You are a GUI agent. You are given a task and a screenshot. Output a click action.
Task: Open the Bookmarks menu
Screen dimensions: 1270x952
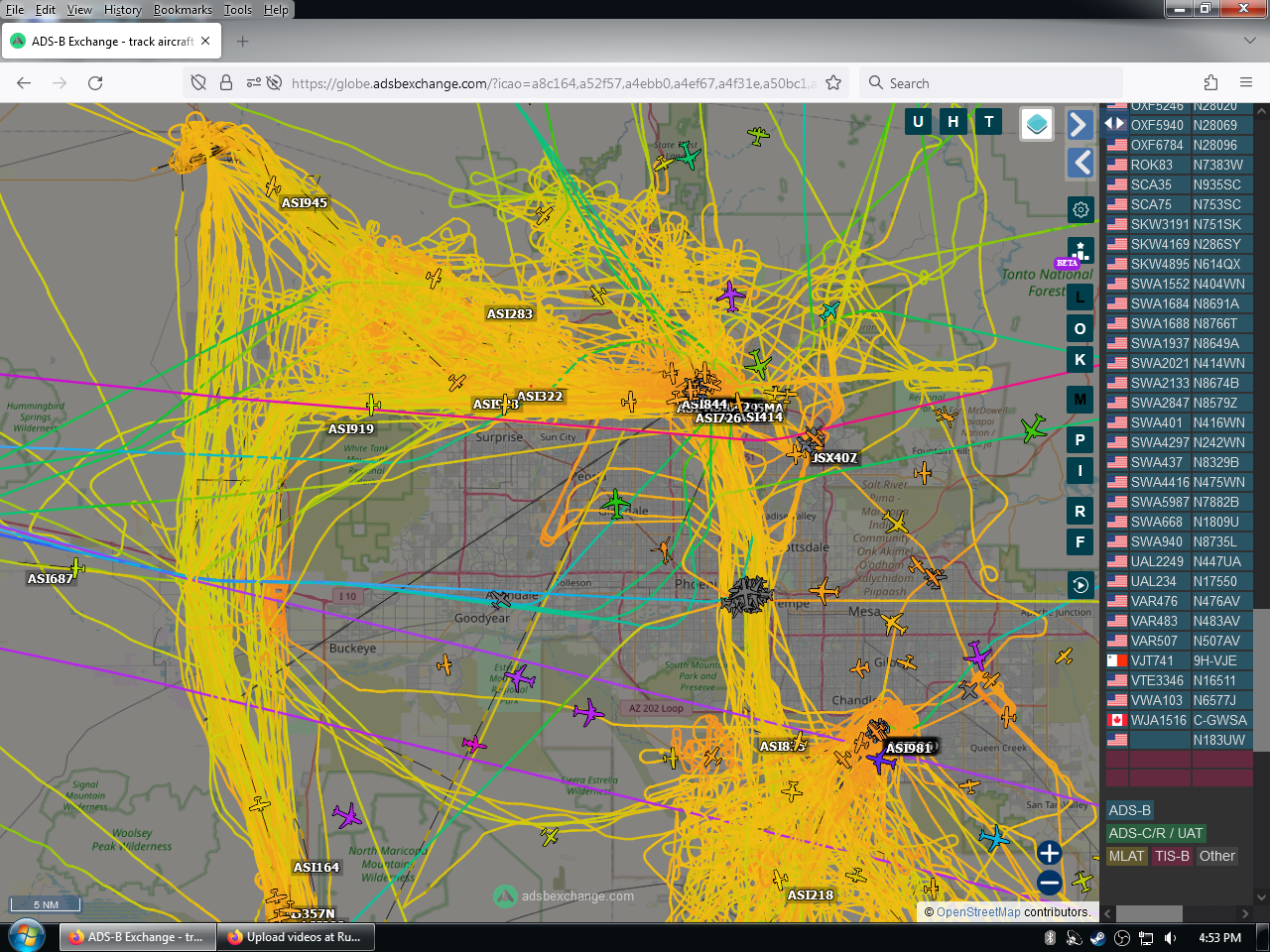click(x=183, y=10)
